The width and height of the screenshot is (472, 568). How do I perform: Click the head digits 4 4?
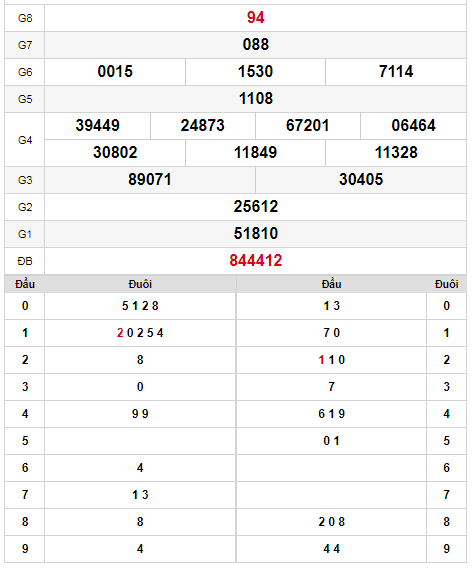pyautogui.click(x=331, y=549)
